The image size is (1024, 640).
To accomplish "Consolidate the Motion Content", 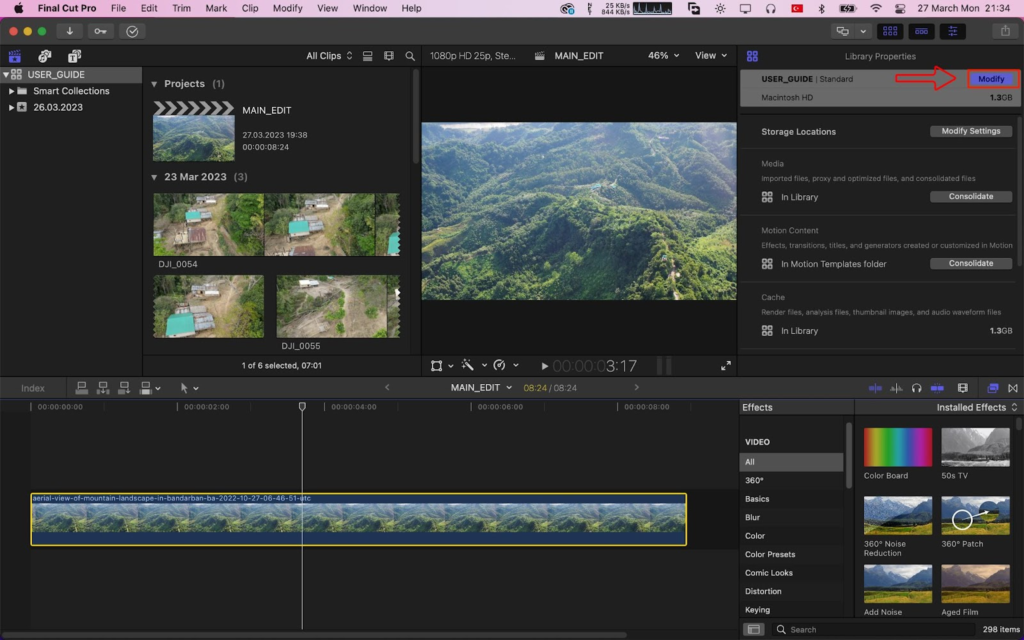I will [971, 263].
